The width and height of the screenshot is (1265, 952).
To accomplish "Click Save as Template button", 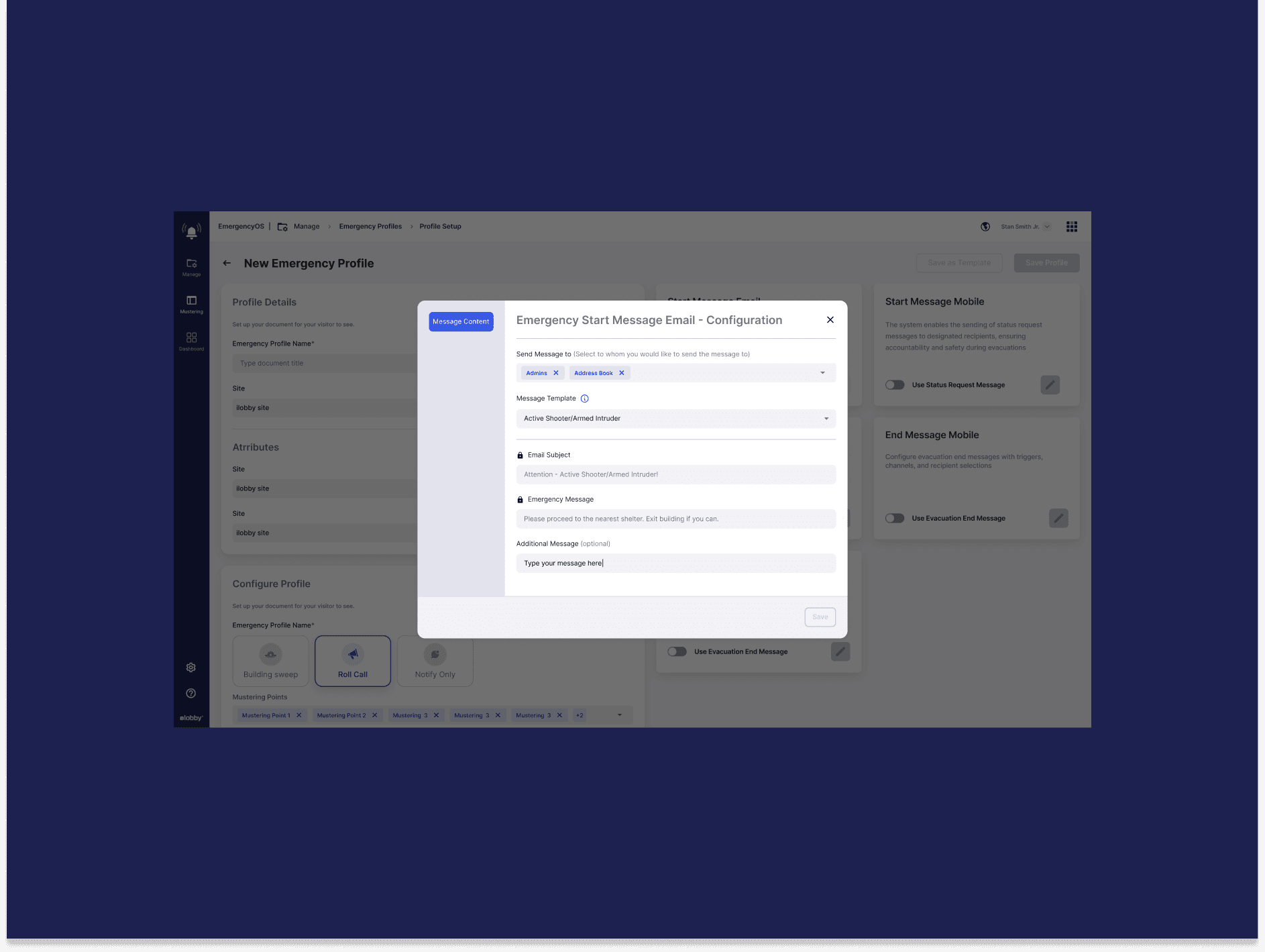I will 959,263.
